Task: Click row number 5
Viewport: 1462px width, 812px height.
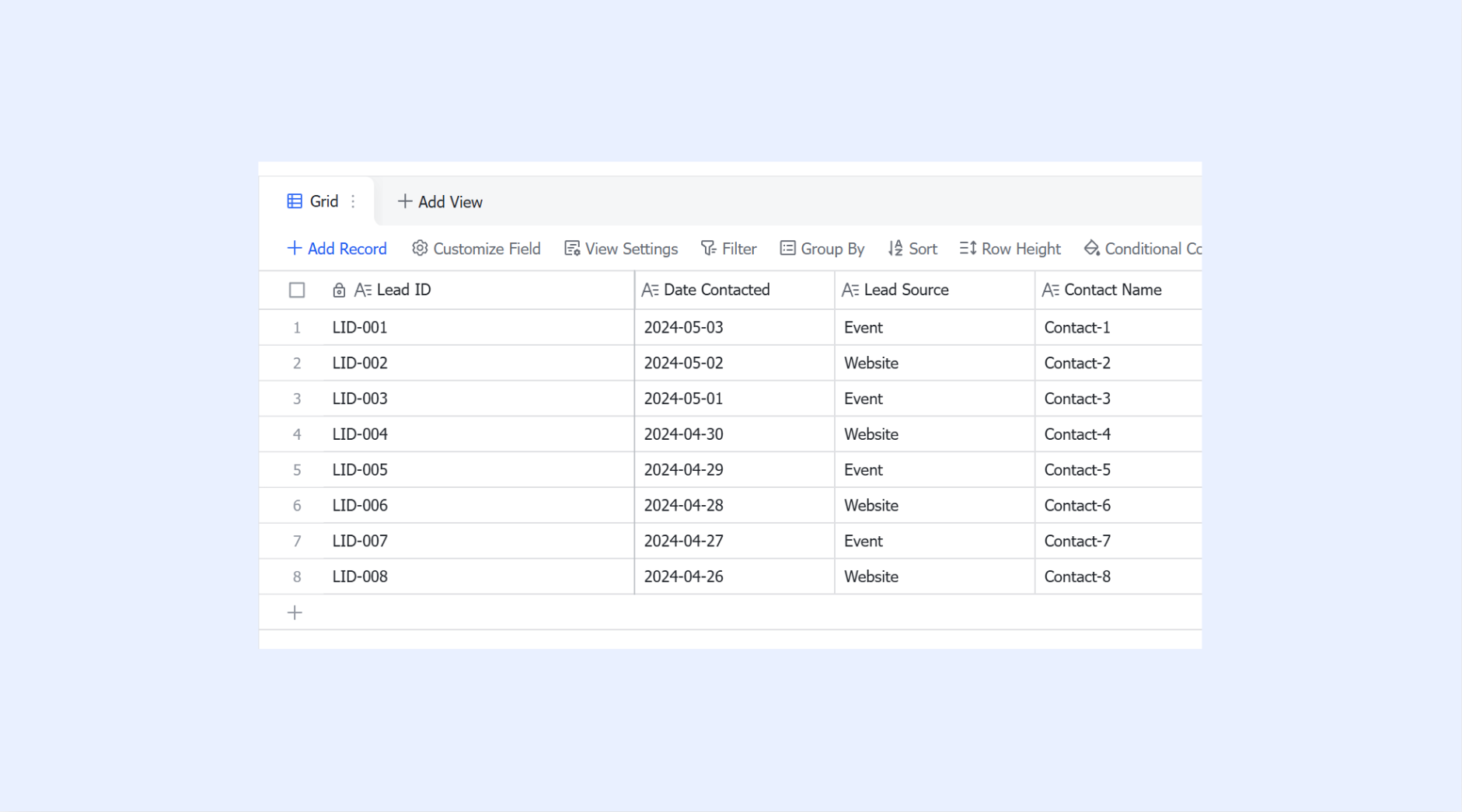Action: 297,470
